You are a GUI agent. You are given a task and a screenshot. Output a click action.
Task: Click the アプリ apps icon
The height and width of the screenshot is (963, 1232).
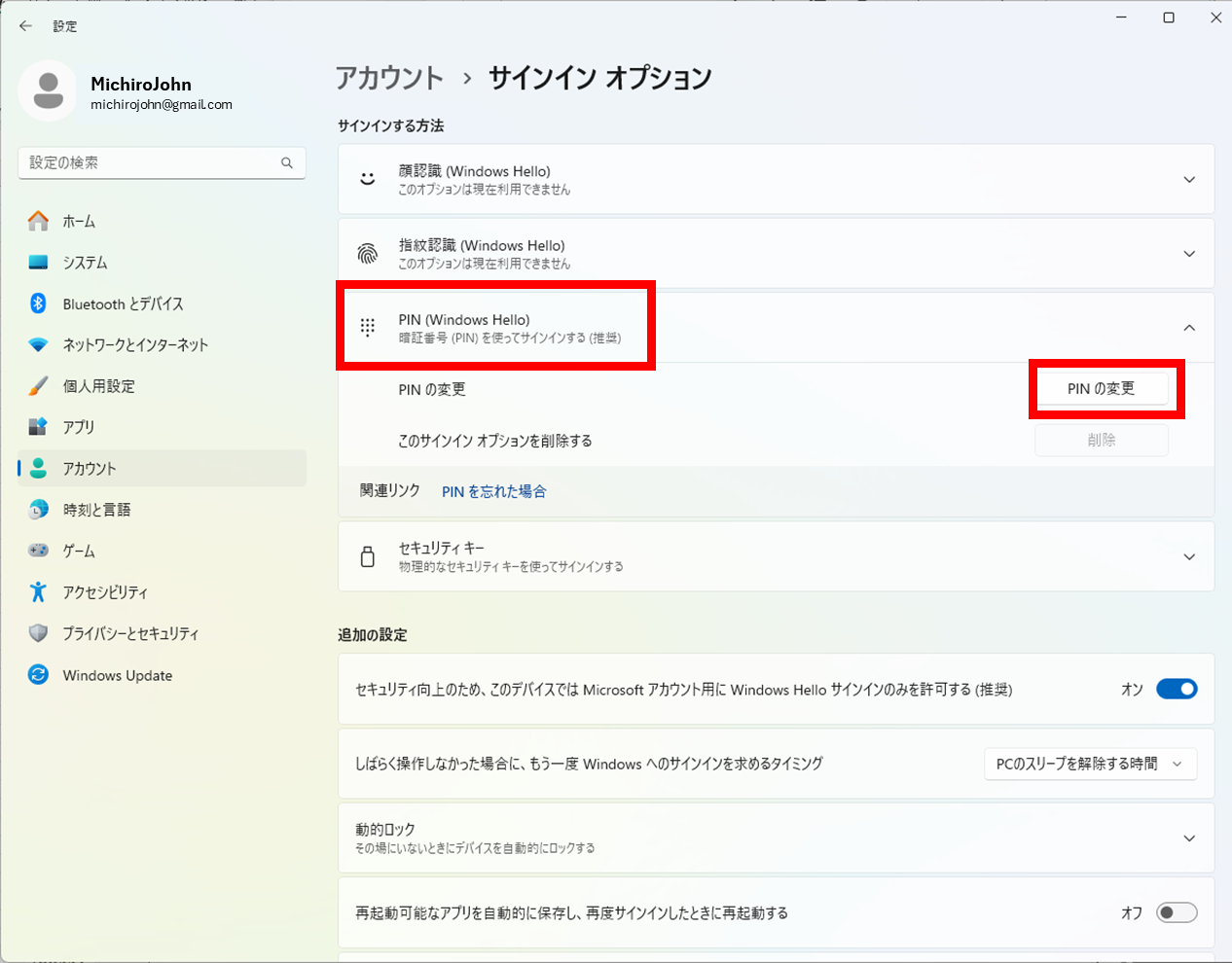(38, 427)
